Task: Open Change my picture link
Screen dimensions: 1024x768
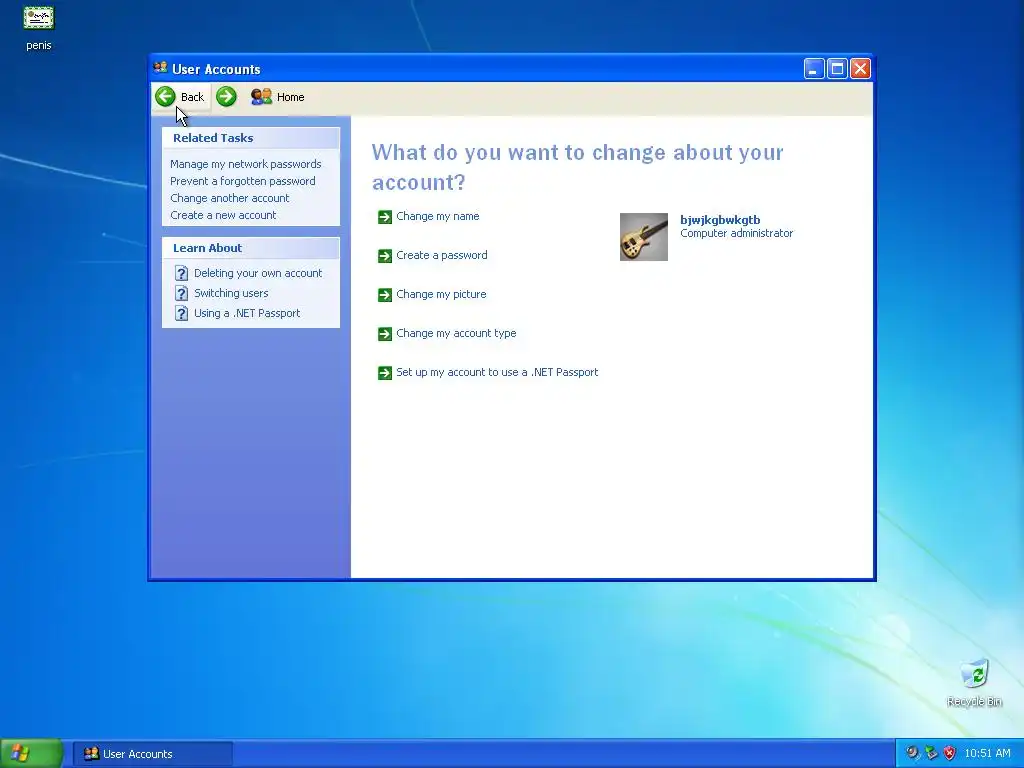Action: pos(441,295)
